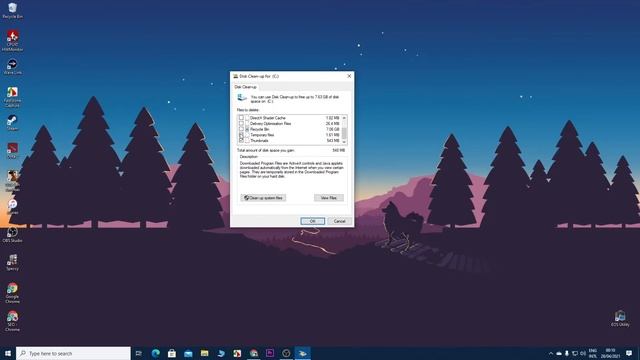
Task: Open Adobe Premiere from the taskbar
Action: [x=270, y=353]
